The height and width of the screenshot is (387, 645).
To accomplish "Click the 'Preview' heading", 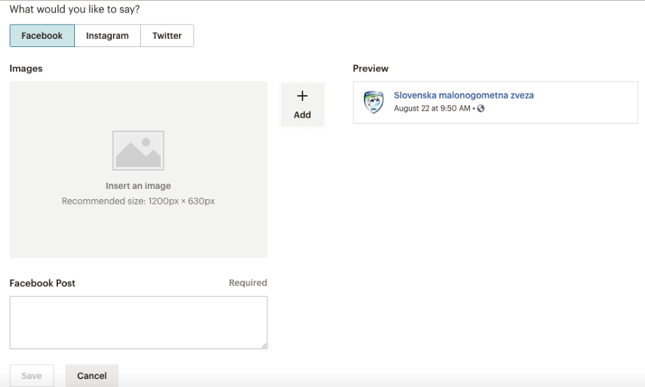I will click(x=371, y=68).
